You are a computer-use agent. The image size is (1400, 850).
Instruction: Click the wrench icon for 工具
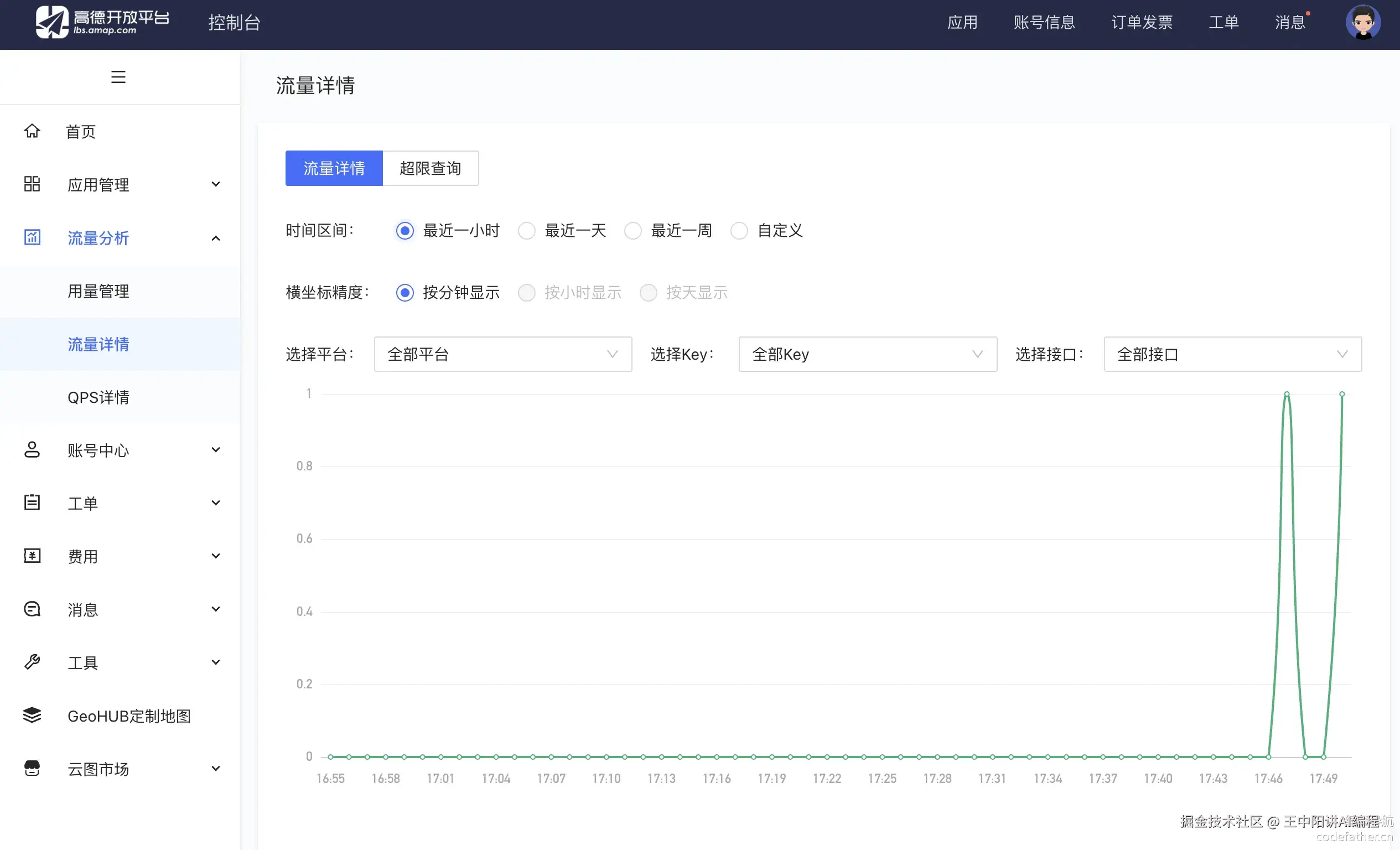tap(32, 662)
